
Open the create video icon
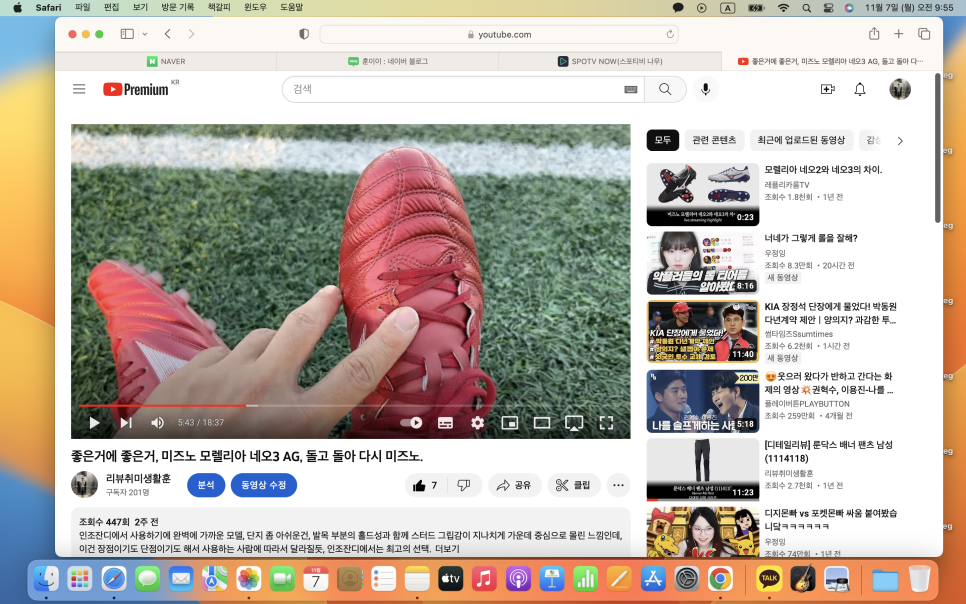827,89
